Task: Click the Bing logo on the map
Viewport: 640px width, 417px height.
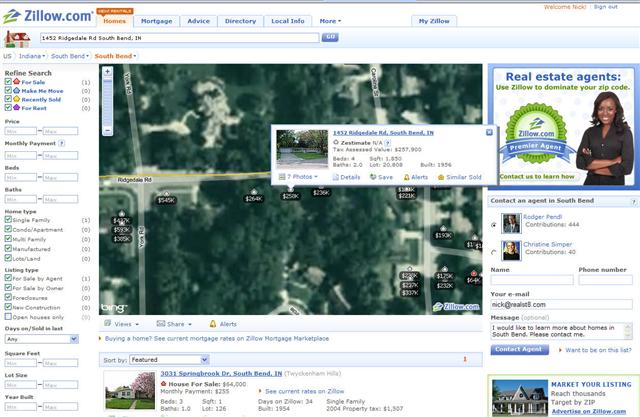Action: point(114,308)
